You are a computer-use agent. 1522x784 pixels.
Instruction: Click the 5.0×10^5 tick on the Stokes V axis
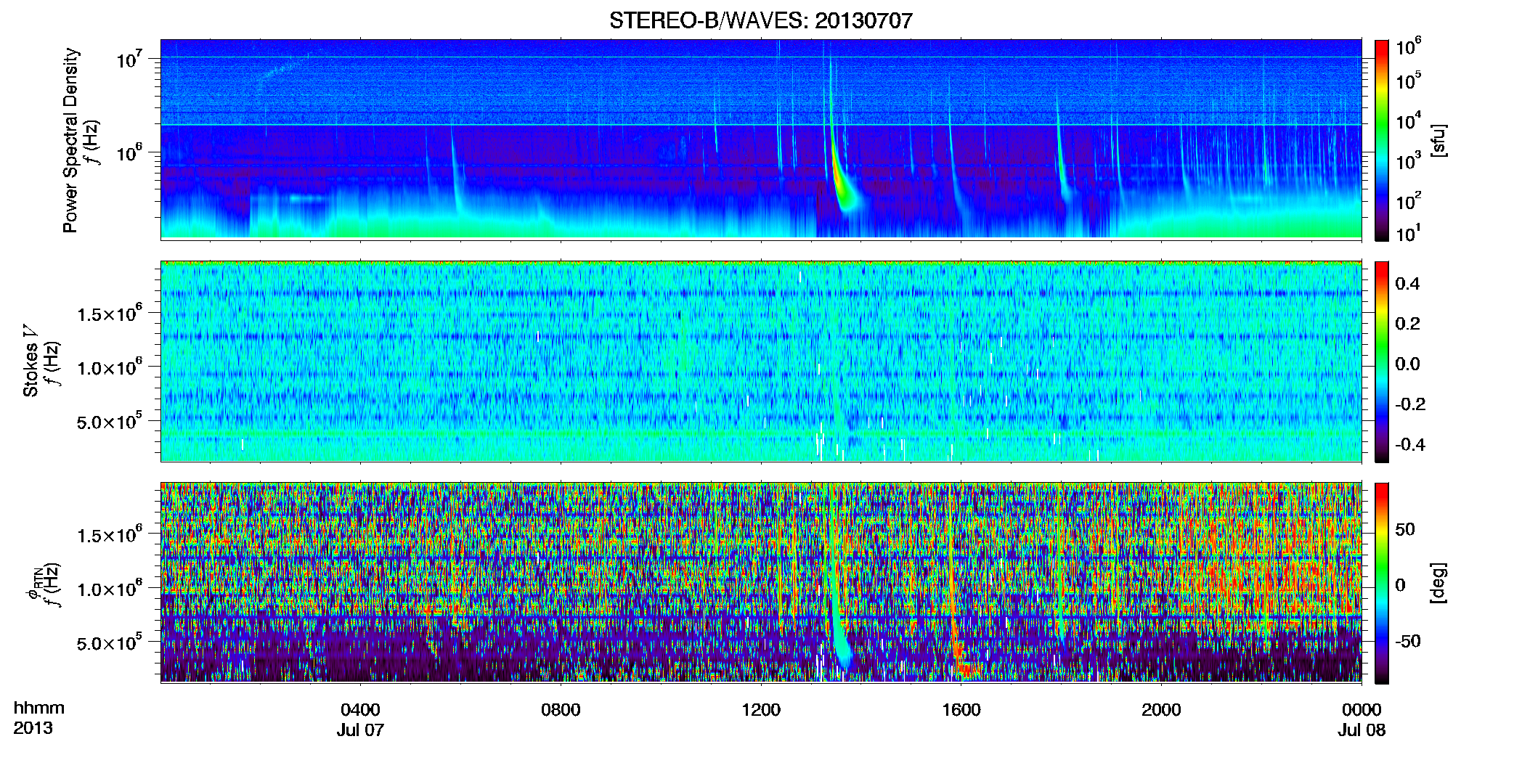tap(109, 422)
